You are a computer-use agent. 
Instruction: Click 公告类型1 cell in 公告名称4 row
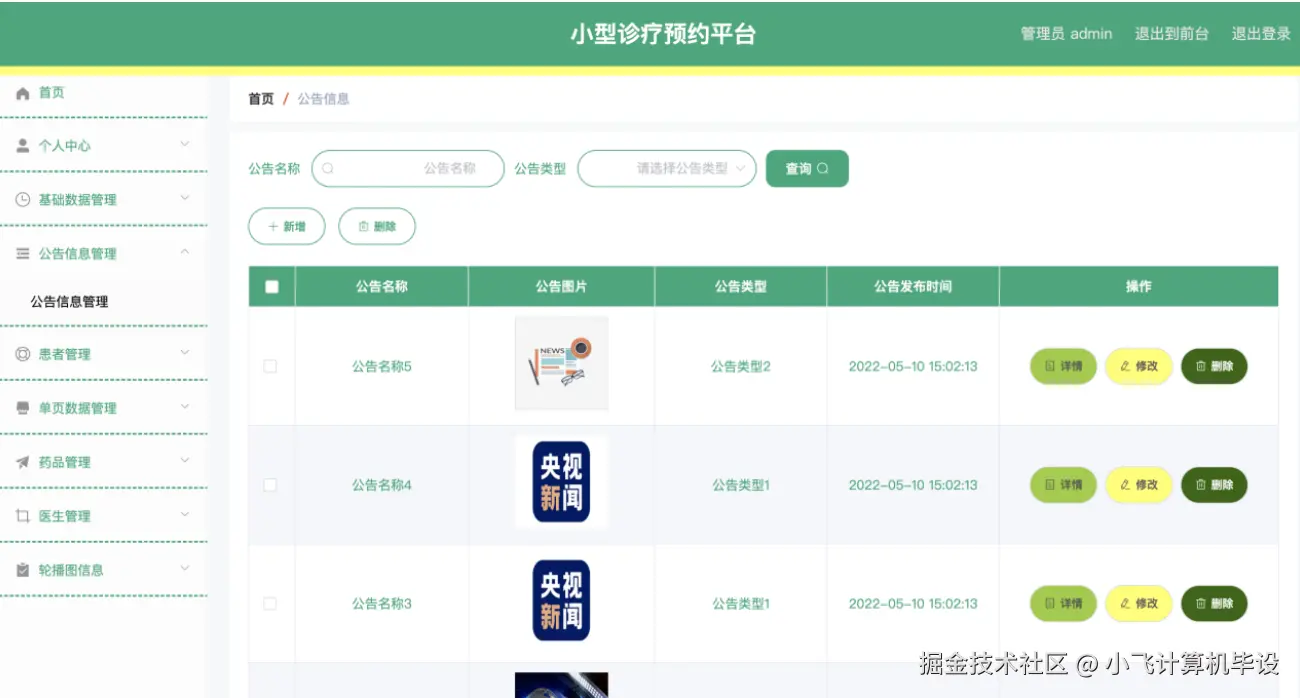pos(741,485)
